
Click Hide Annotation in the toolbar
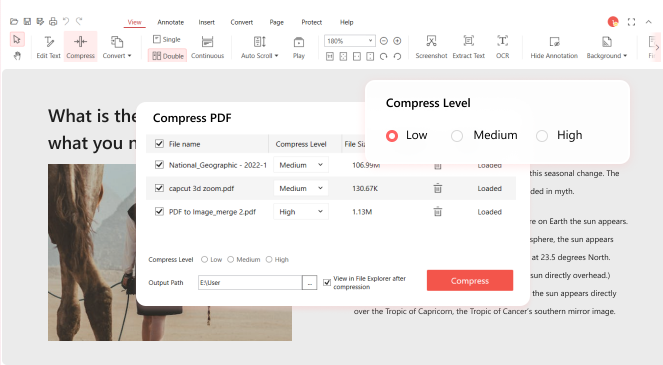554,47
